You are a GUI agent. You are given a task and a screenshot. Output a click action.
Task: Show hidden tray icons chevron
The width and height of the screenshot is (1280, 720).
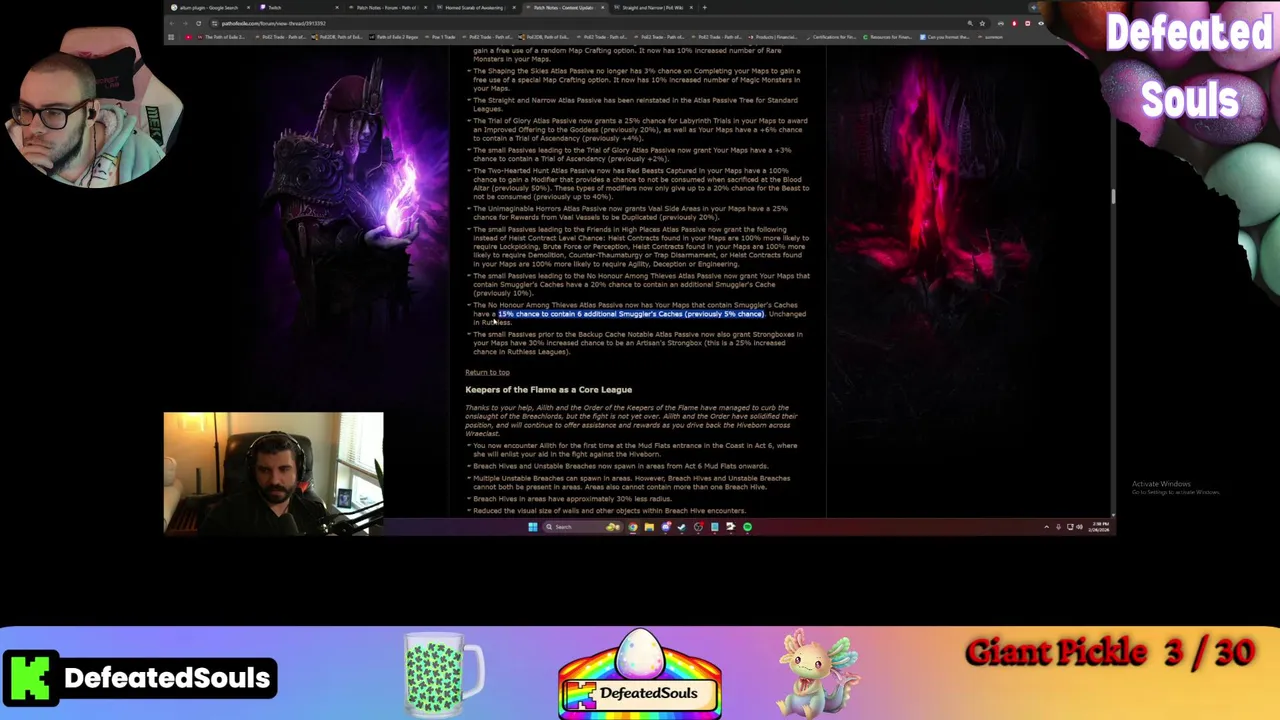(x=1046, y=527)
